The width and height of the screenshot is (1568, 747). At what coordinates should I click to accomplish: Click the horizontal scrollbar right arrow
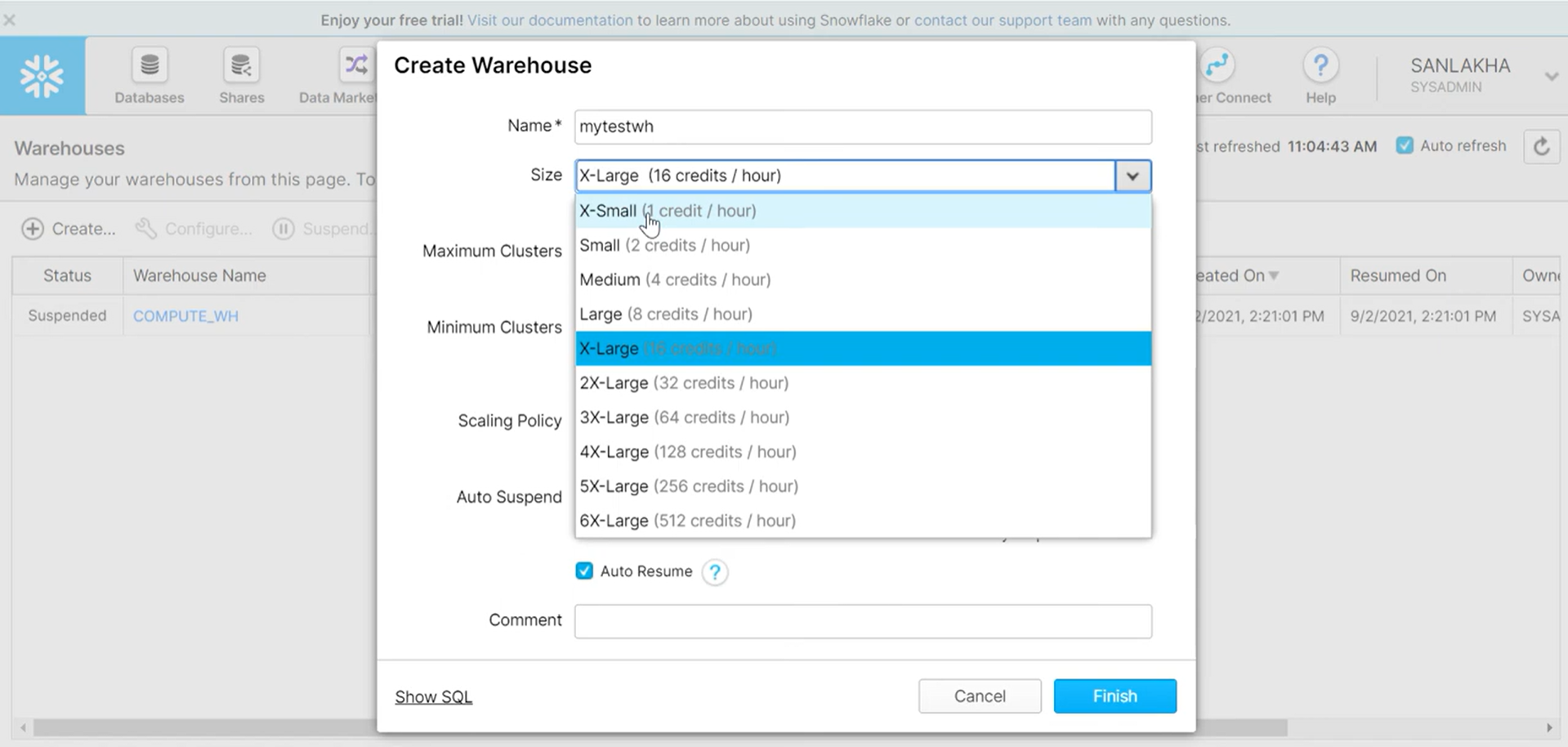click(x=1549, y=727)
